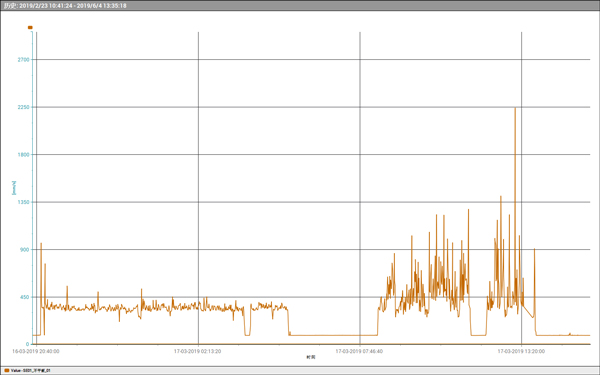This screenshot has height=375, width=600.
Task: Click the vertical Y-axis unit title
Action: point(14,188)
